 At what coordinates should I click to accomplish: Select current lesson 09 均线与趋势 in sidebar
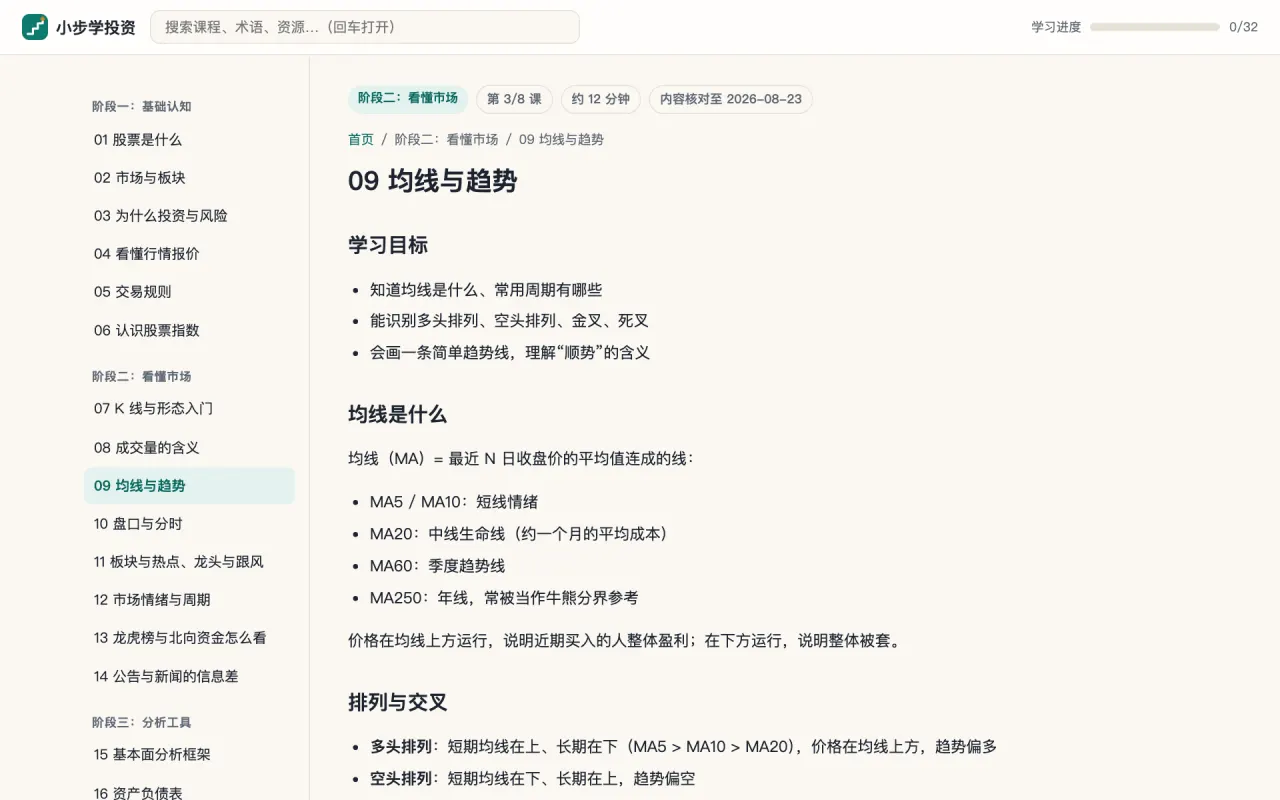click(x=189, y=486)
